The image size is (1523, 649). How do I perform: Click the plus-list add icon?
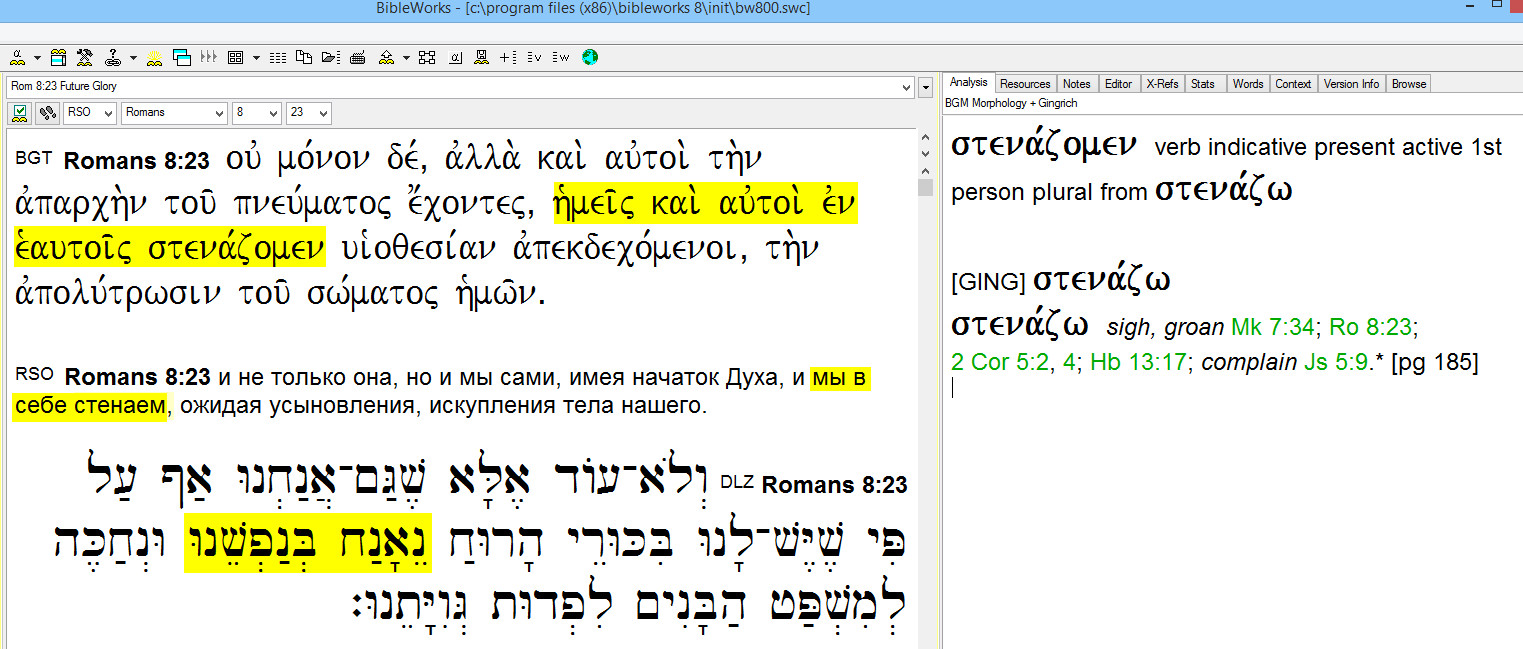click(x=507, y=57)
